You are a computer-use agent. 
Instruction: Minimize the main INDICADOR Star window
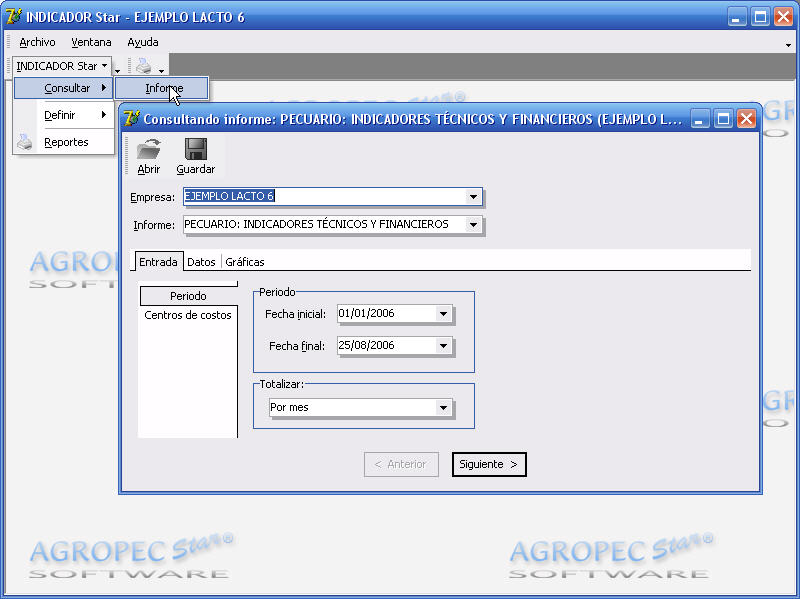(x=737, y=17)
